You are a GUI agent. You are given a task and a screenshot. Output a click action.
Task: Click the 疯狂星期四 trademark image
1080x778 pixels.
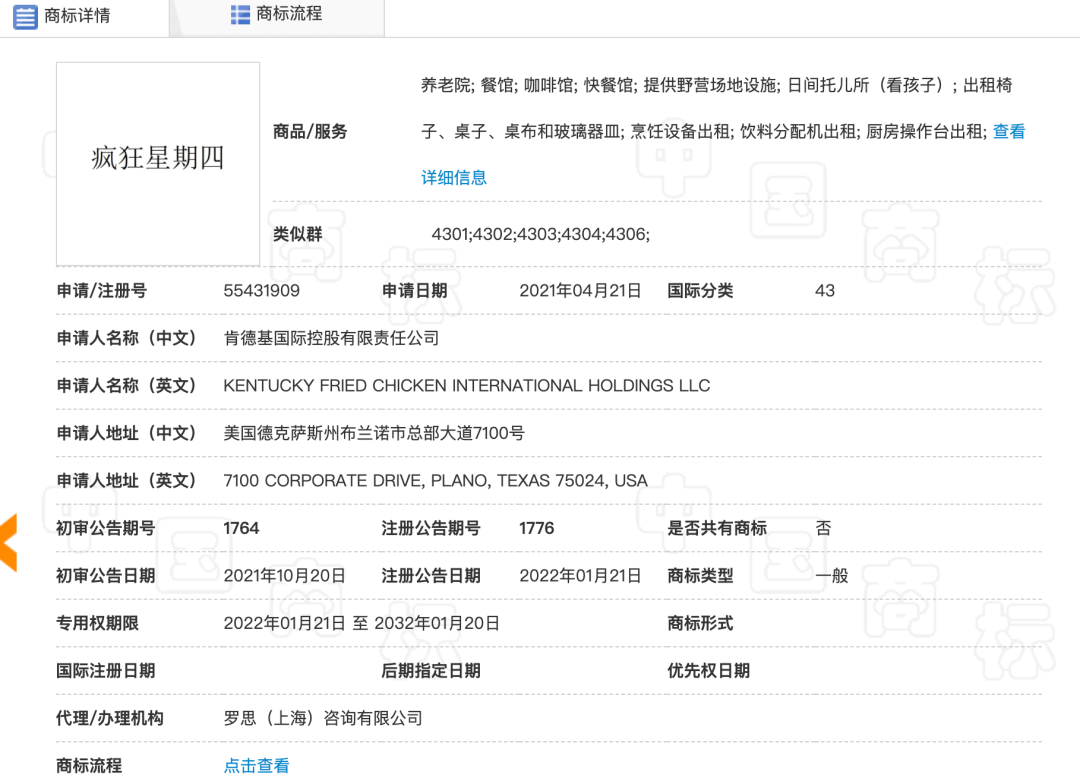pyautogui.click(x=158, y=164)
